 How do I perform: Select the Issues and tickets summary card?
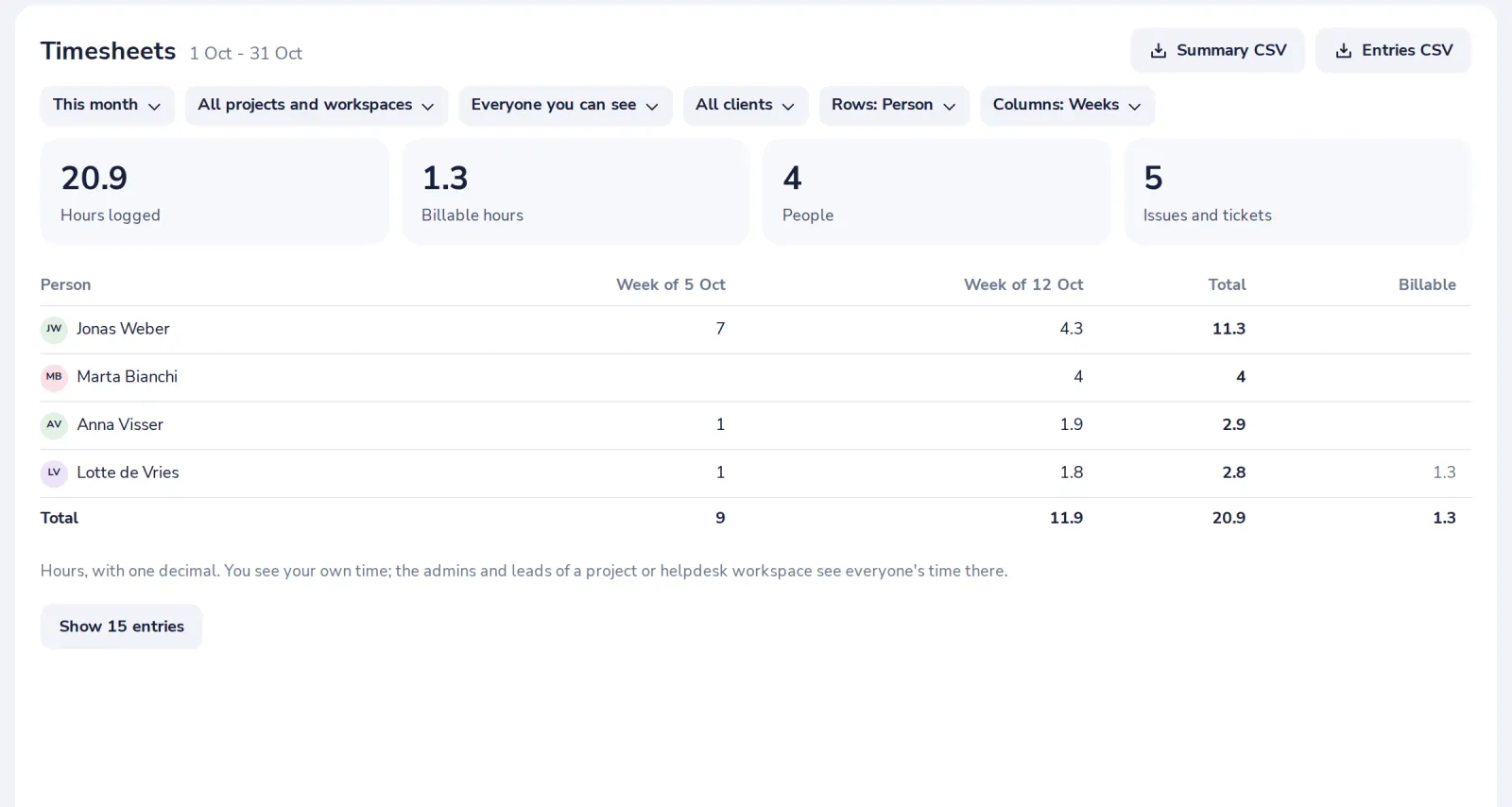(1297, 191)
